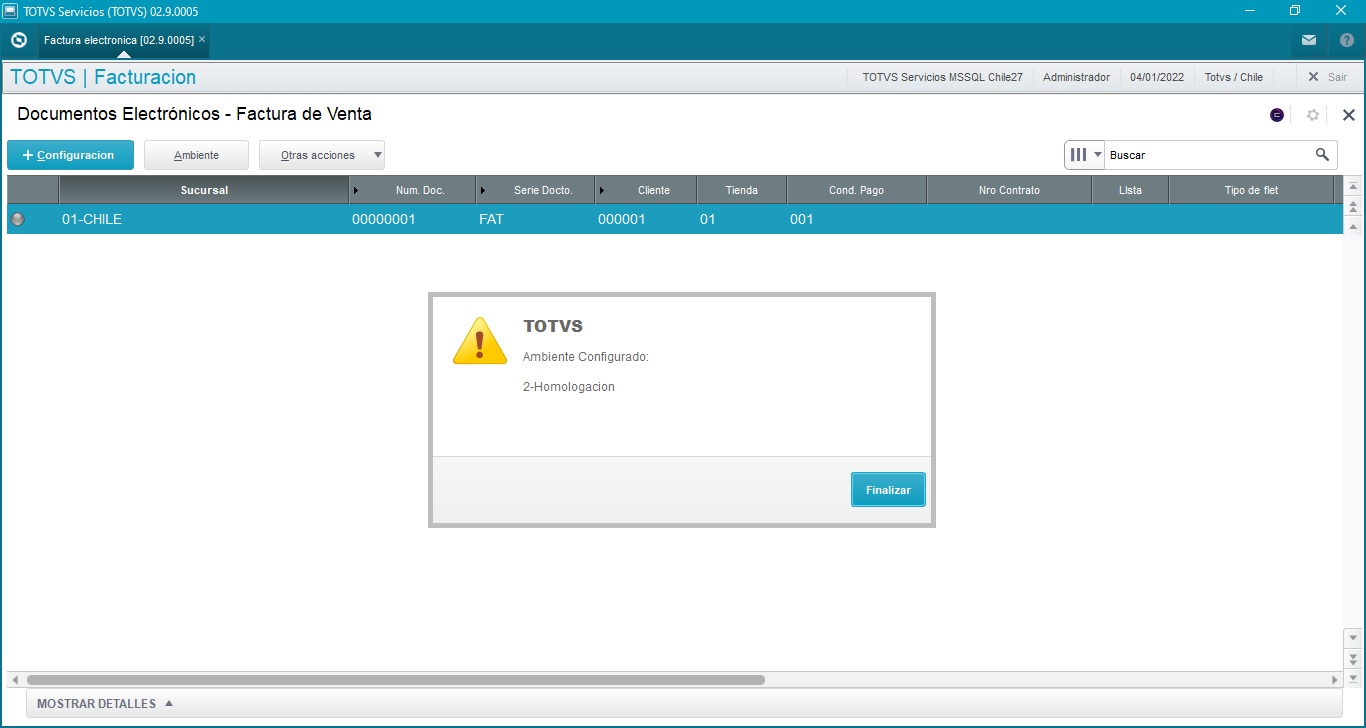Screen dimensions: 1366x728
Task: Click the Administrador user entry
Action: coord(1076,77)
